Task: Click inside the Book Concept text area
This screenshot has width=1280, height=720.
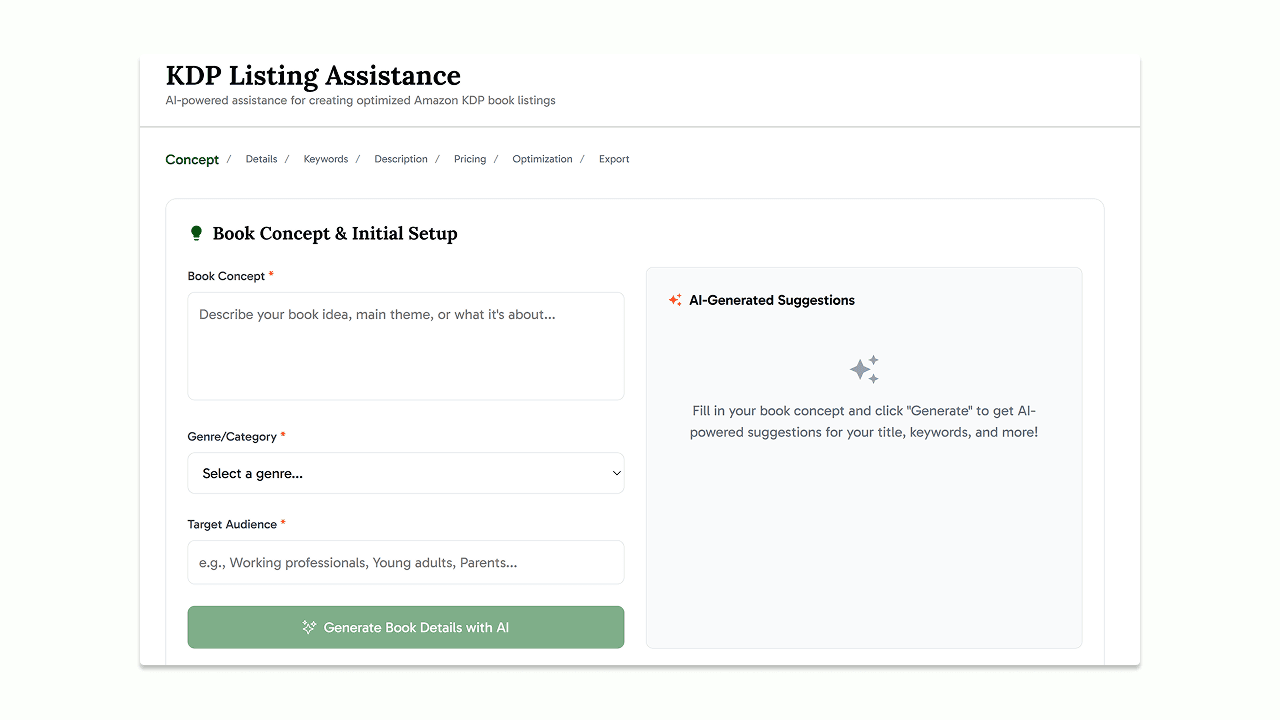Action: [x=405, y=345]
